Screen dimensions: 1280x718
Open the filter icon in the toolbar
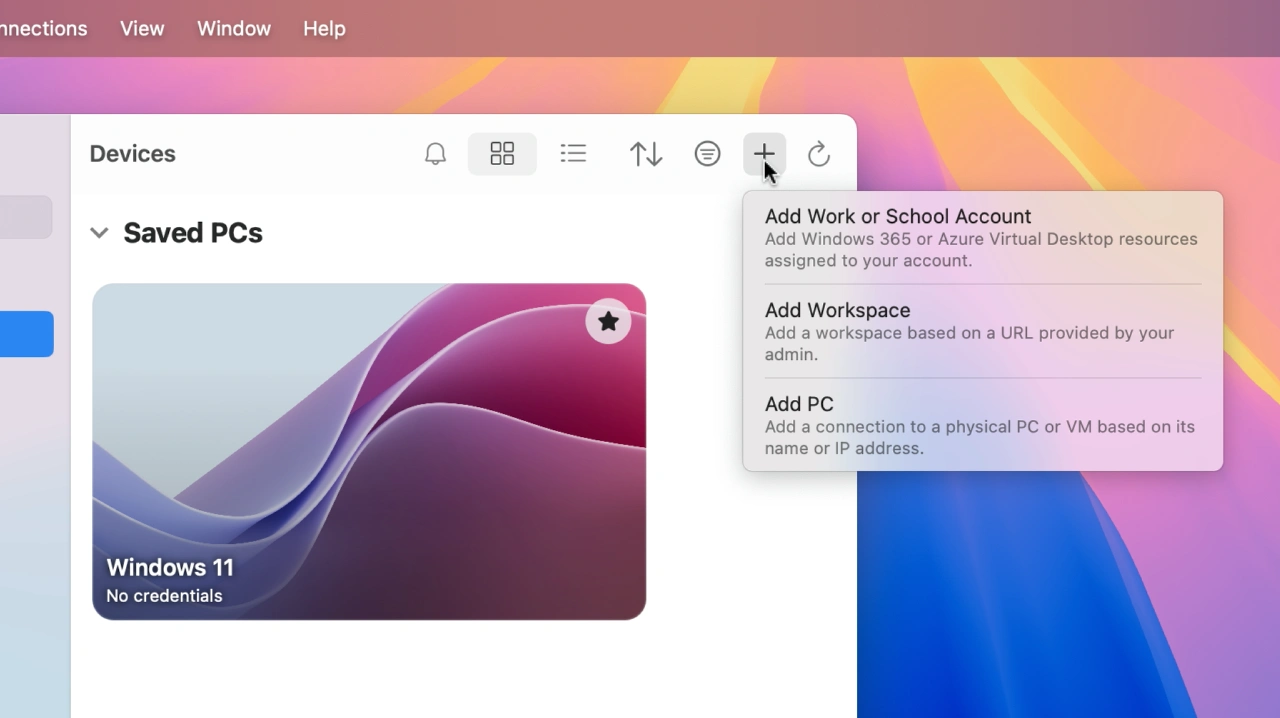coord(707,154)
